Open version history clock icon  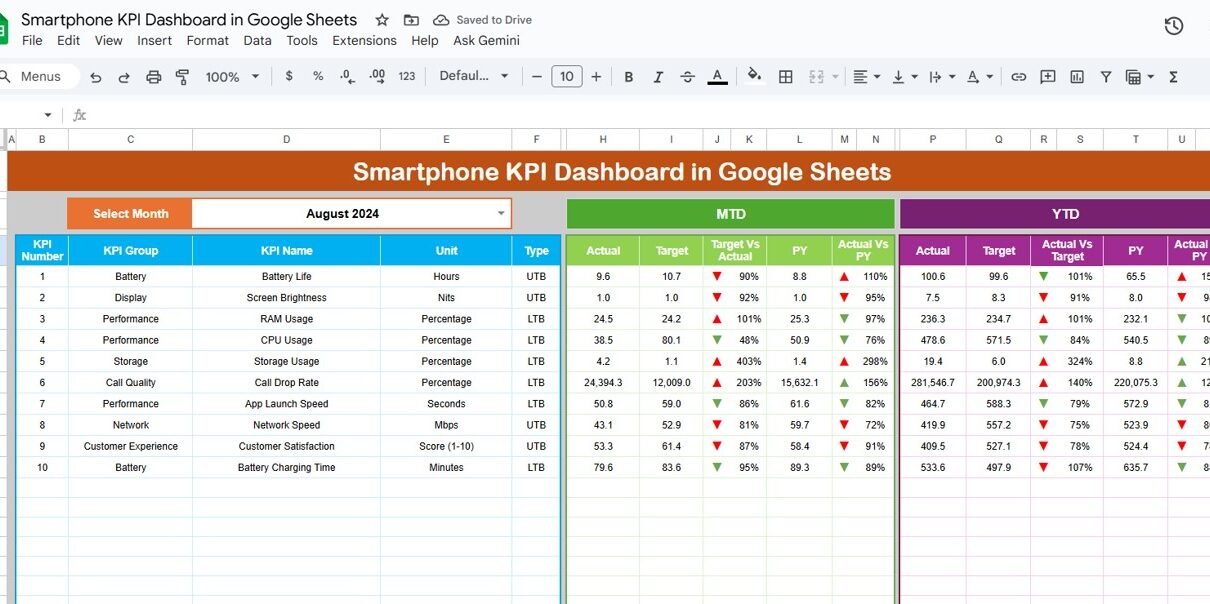coord(1174,26)
